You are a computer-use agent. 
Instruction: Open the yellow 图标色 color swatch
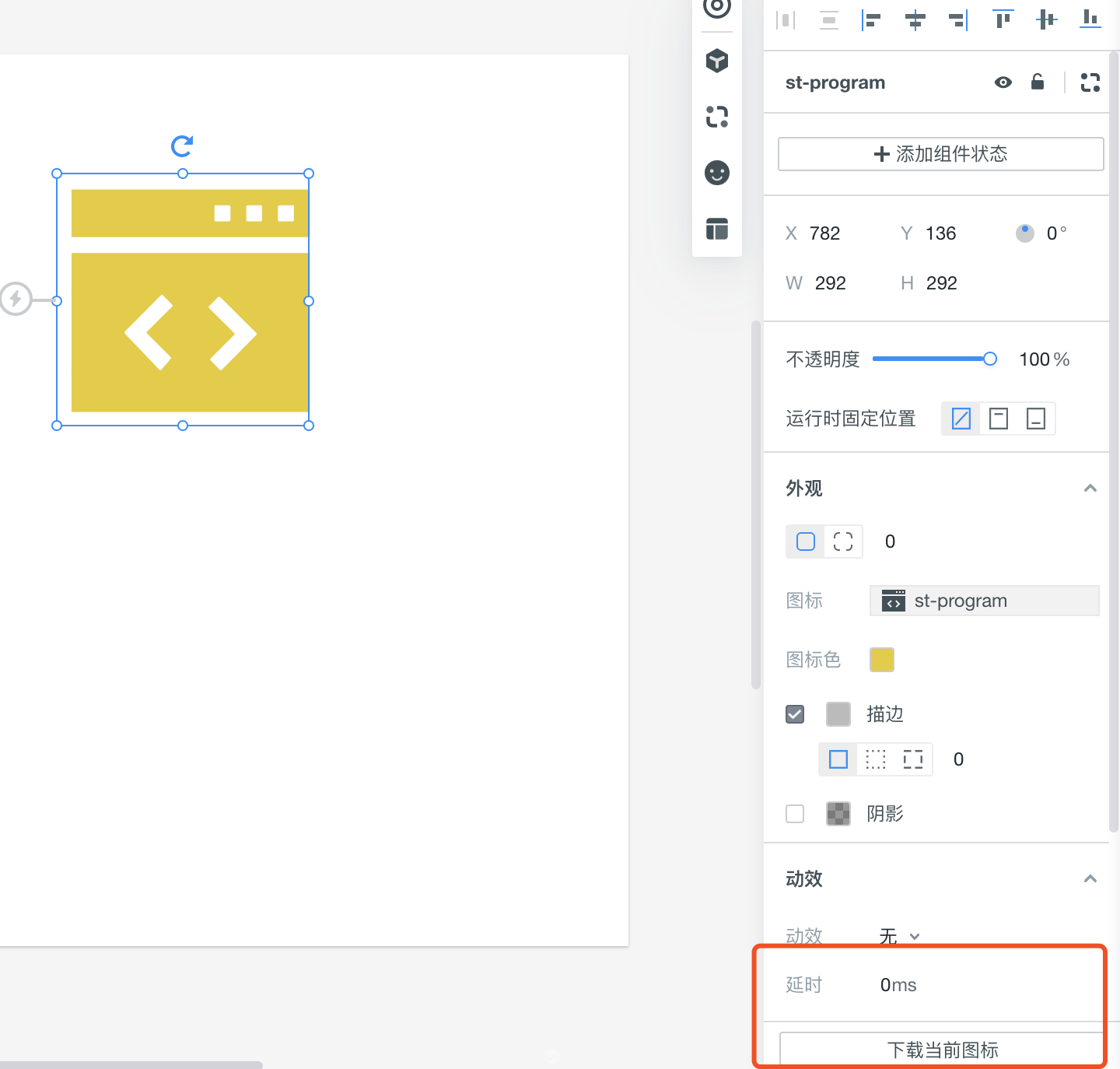(x=881, y=660)
